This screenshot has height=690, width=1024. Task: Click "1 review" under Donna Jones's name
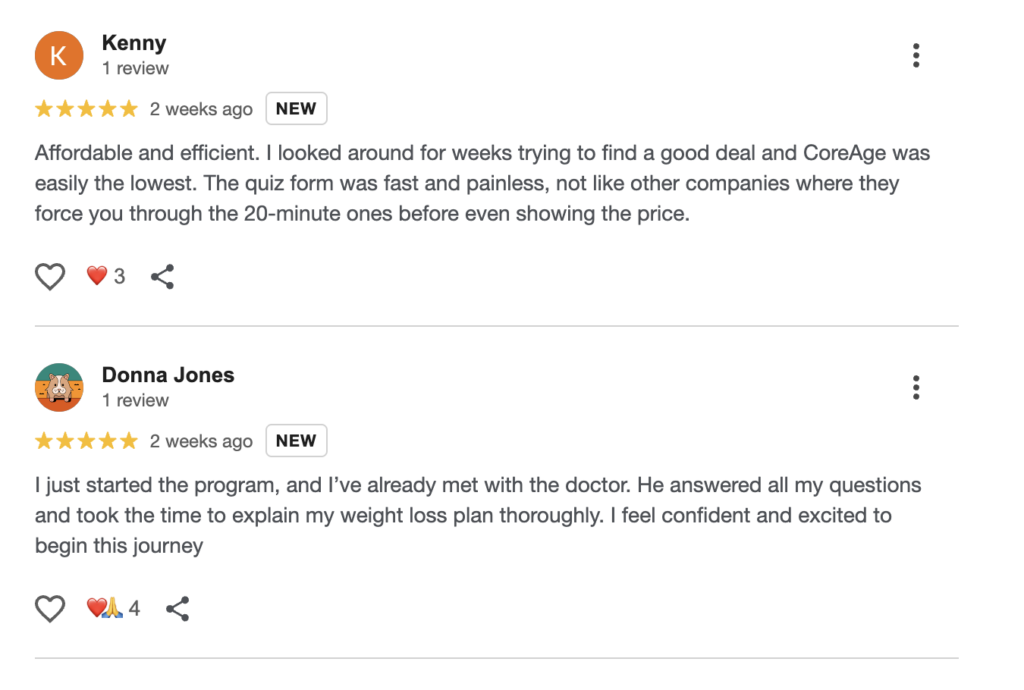(135, 401)
